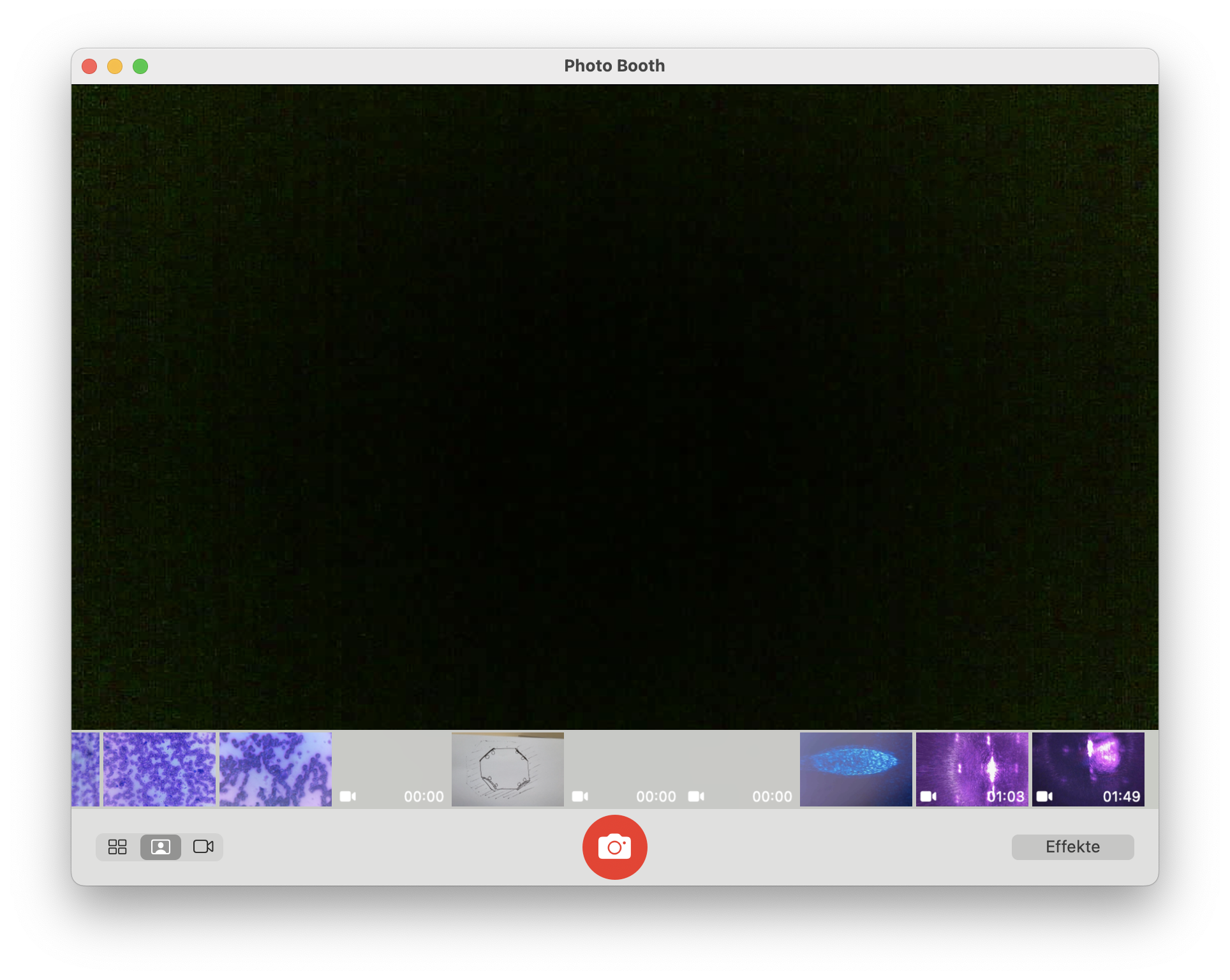Screen dimensions: 1230x980
Task: Open the Effekte effects browser
Action: tap(1072, 847)
